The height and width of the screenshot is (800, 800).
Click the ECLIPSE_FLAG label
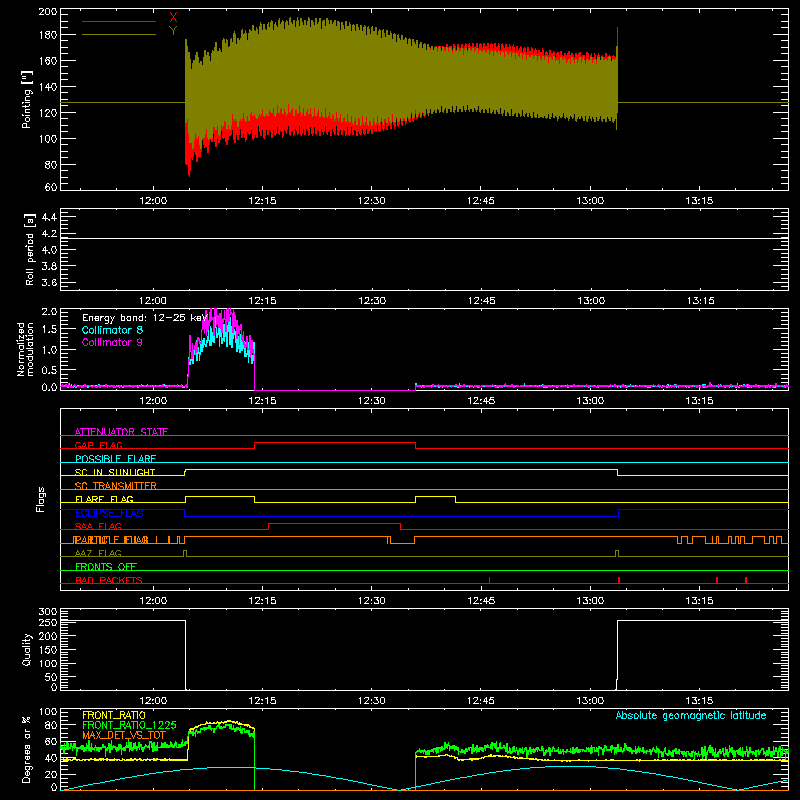(x=109, y=513)
